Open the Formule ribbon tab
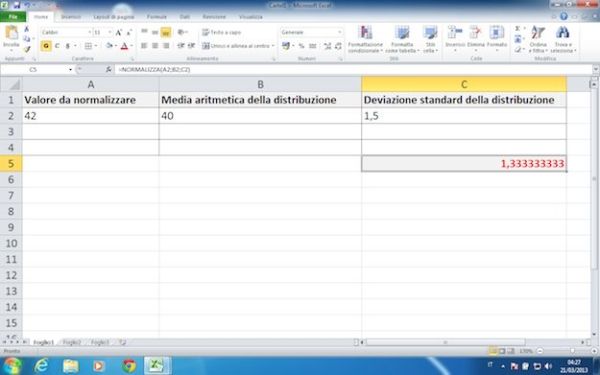 157,17
